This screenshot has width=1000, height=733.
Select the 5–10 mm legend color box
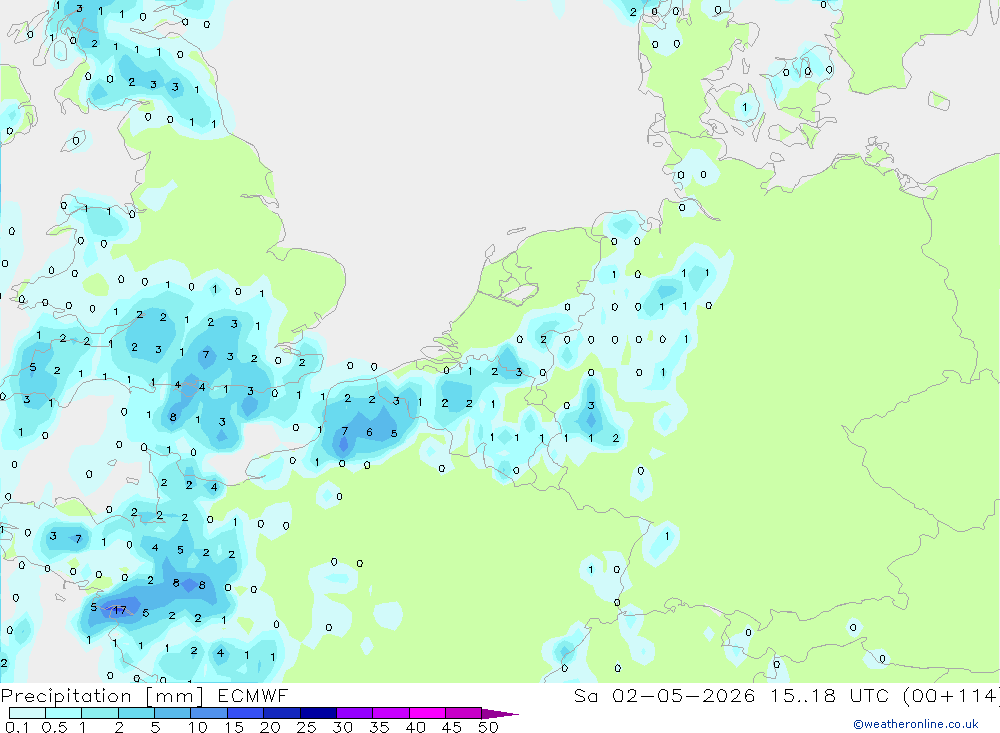(172, 713)
